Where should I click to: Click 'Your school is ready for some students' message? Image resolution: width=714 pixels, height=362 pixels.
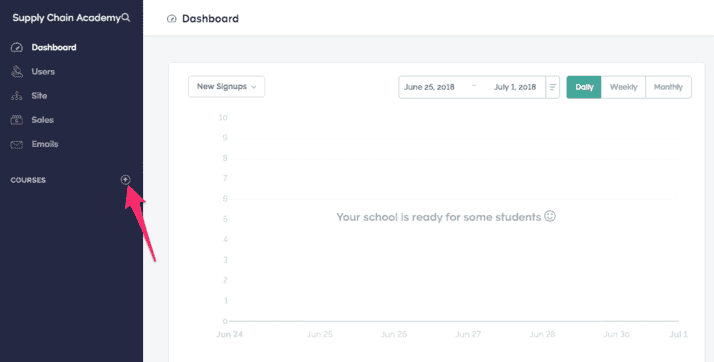[x=446, y=217]
